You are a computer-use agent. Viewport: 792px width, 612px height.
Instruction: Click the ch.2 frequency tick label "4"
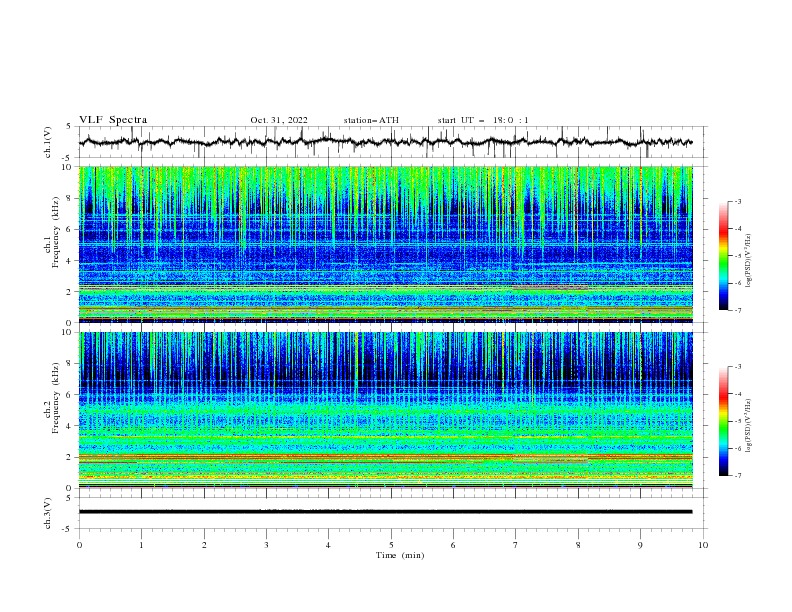(x=70, y=426)
